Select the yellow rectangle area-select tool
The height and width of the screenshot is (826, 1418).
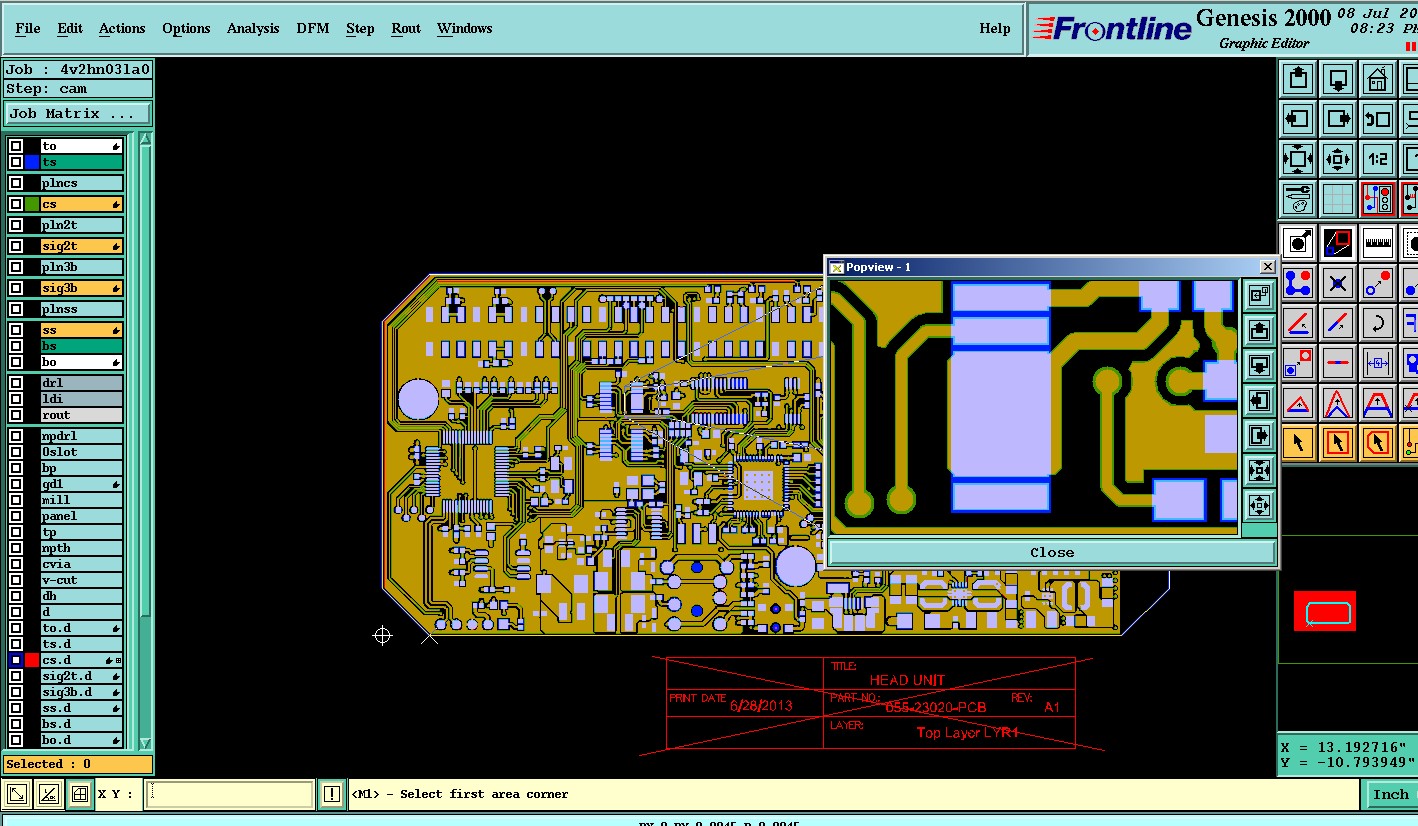[x=1338, y=441]
